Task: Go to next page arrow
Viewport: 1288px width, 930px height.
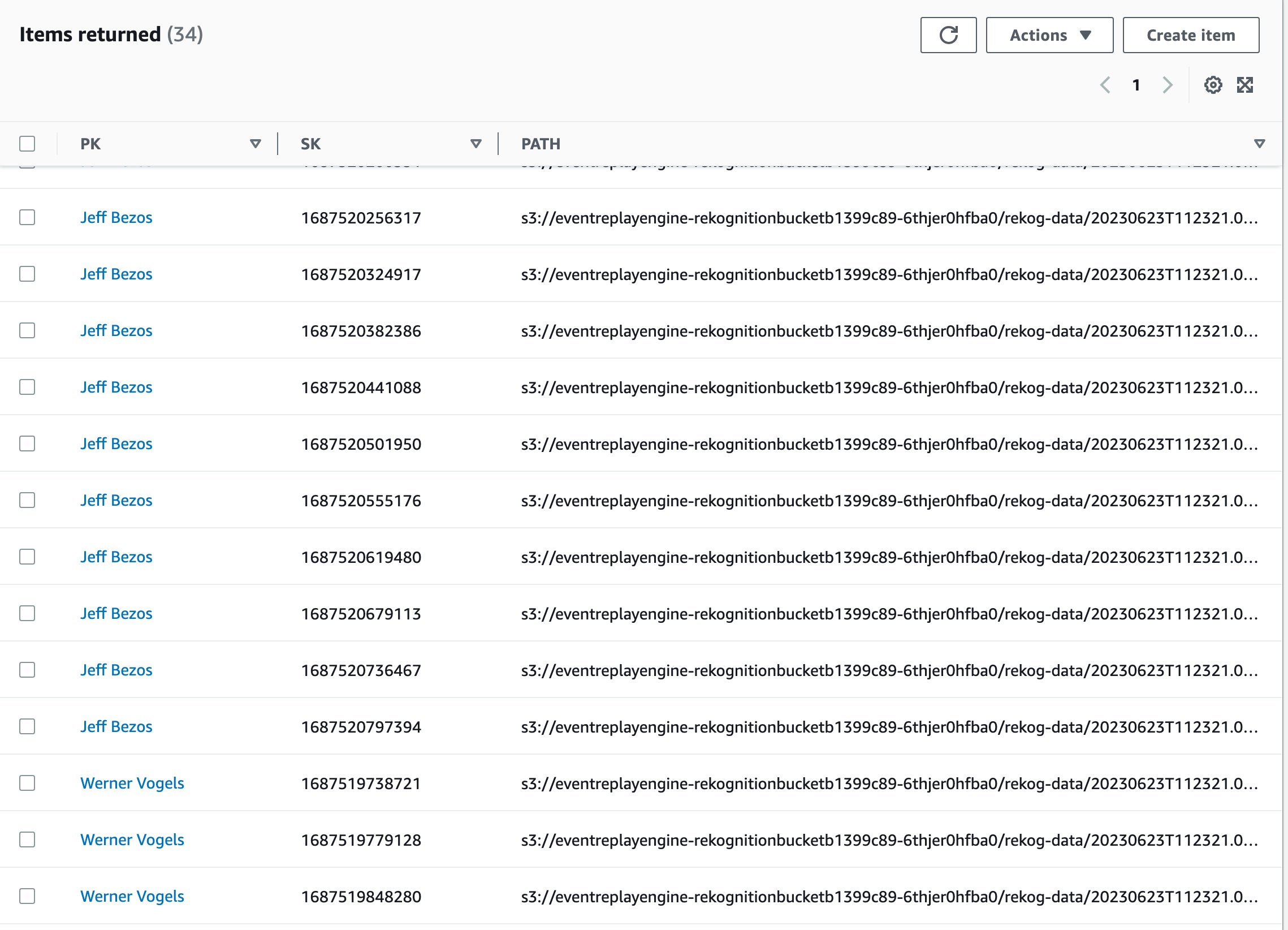Action: point(1167,85)
